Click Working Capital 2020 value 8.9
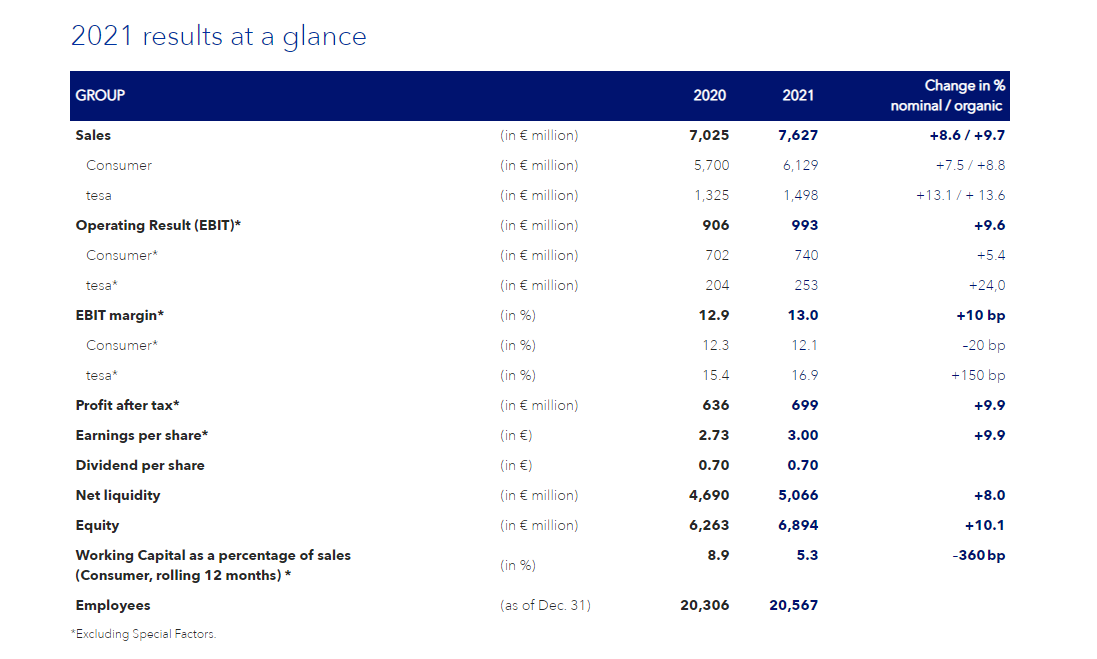Image resolution: width=1097 pixels, height=659 pixels. [x=718, y=555]
